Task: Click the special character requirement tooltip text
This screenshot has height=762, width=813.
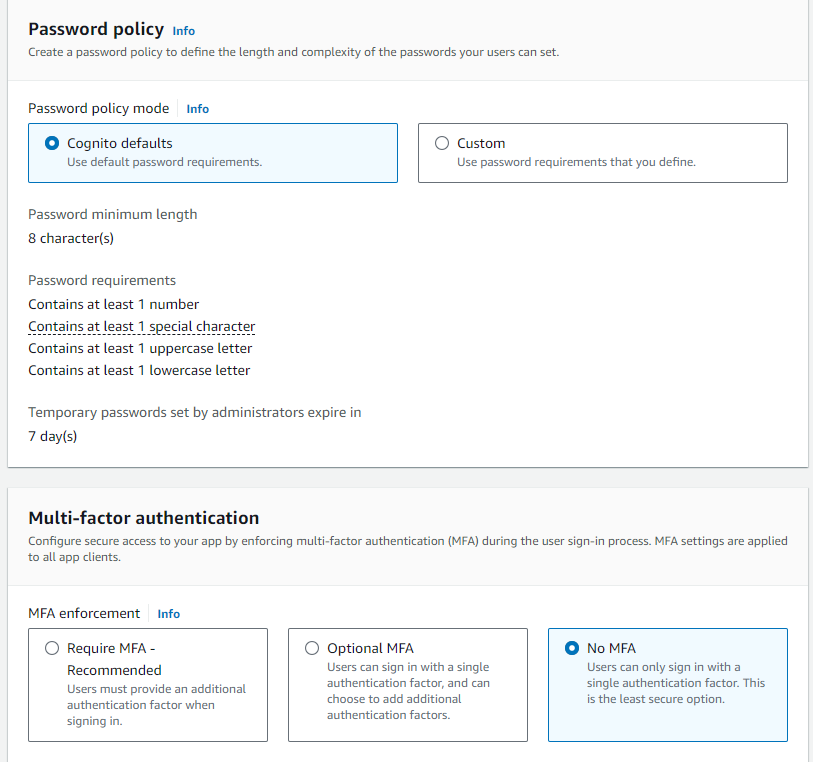Action: (141, 326)
